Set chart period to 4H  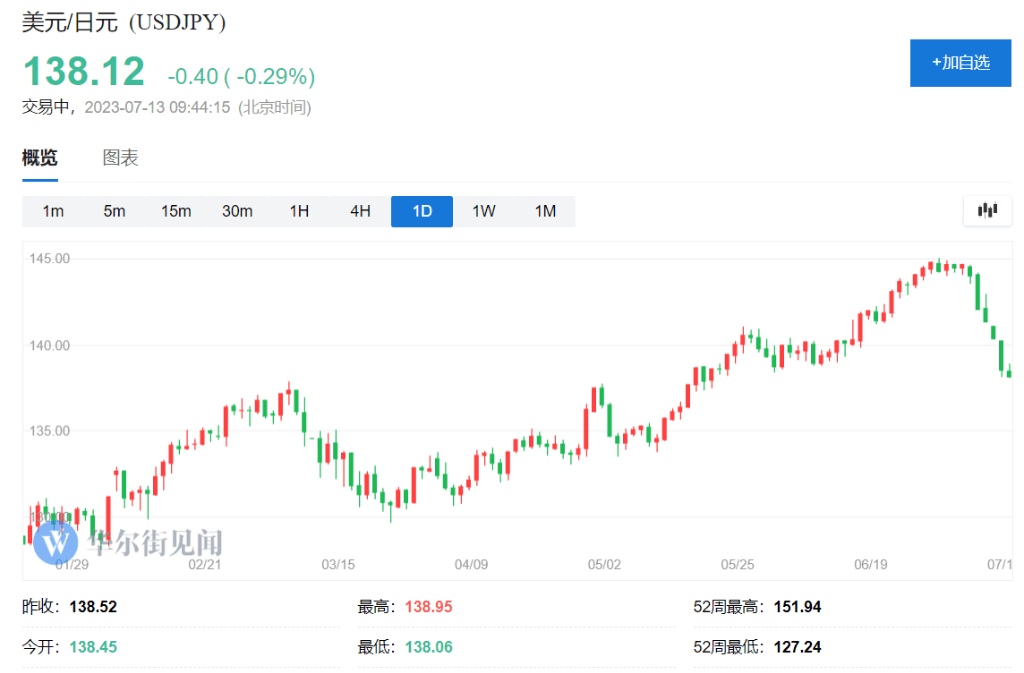360,211
